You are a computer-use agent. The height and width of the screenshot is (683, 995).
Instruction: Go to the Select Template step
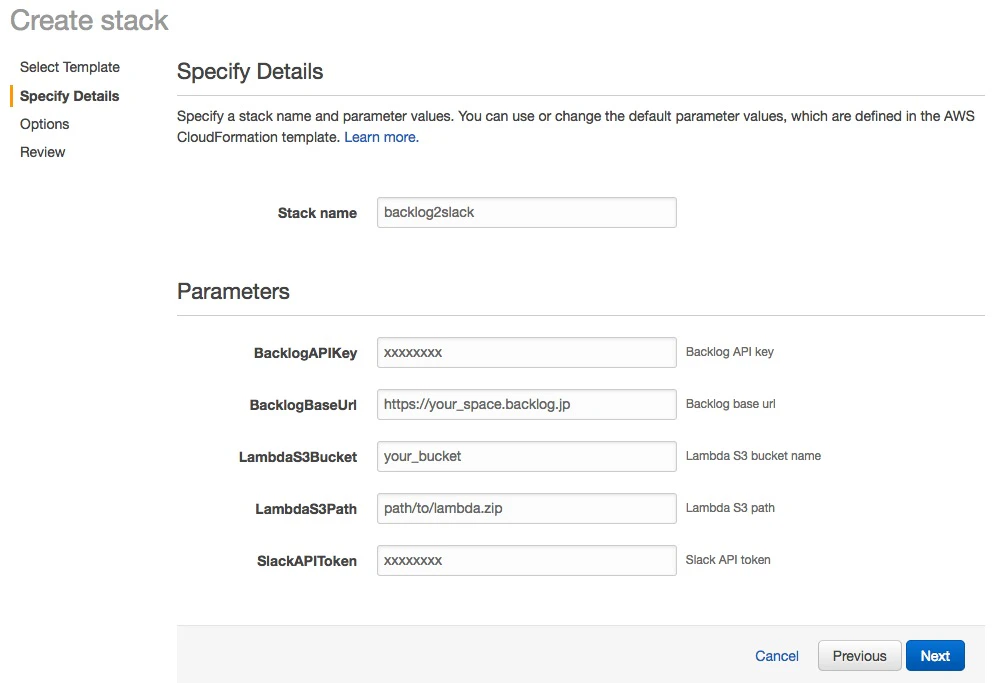click(x=70, y=67)
